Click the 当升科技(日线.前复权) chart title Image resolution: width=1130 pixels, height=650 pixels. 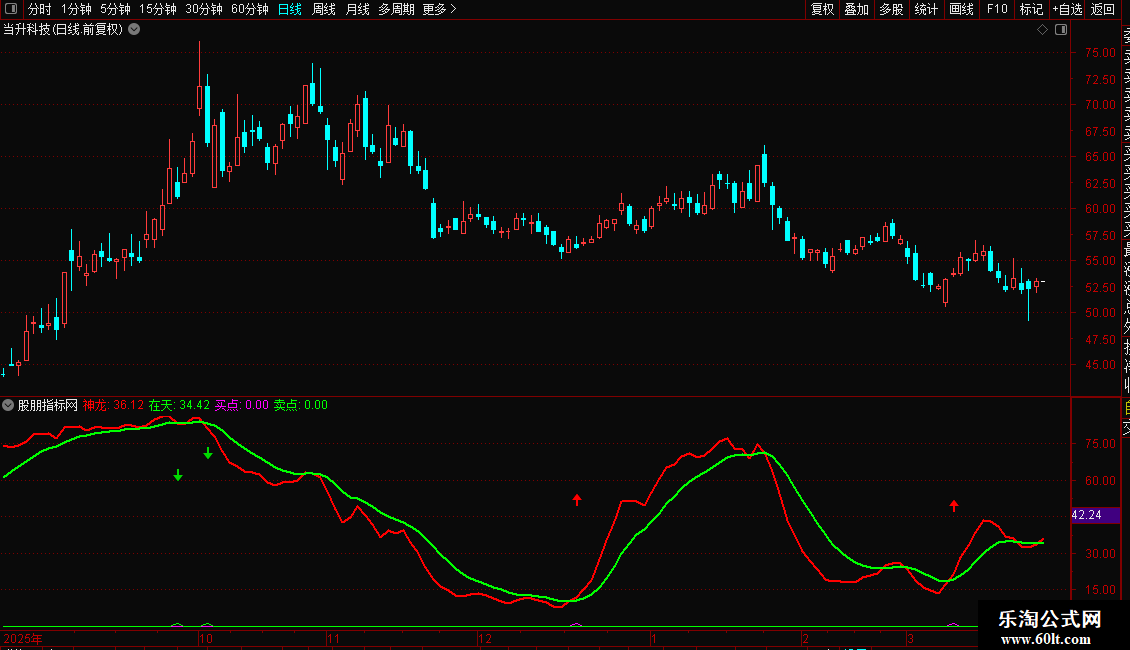click(x=63, y=30)
